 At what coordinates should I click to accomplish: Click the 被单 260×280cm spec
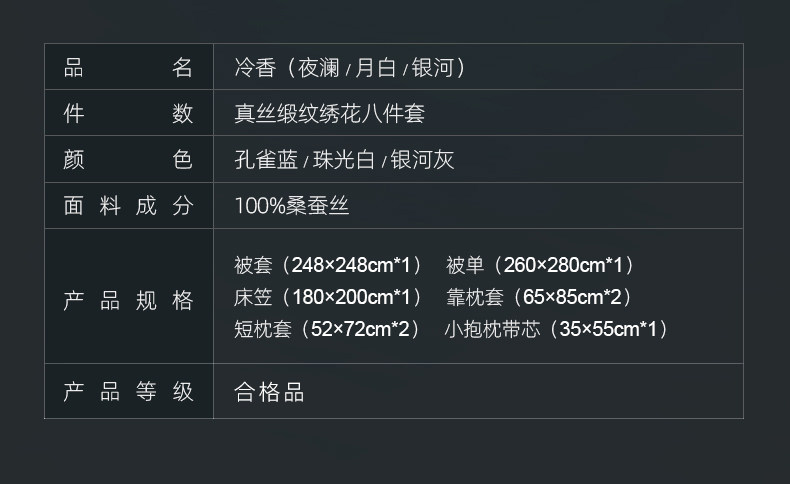coord(541,265)
